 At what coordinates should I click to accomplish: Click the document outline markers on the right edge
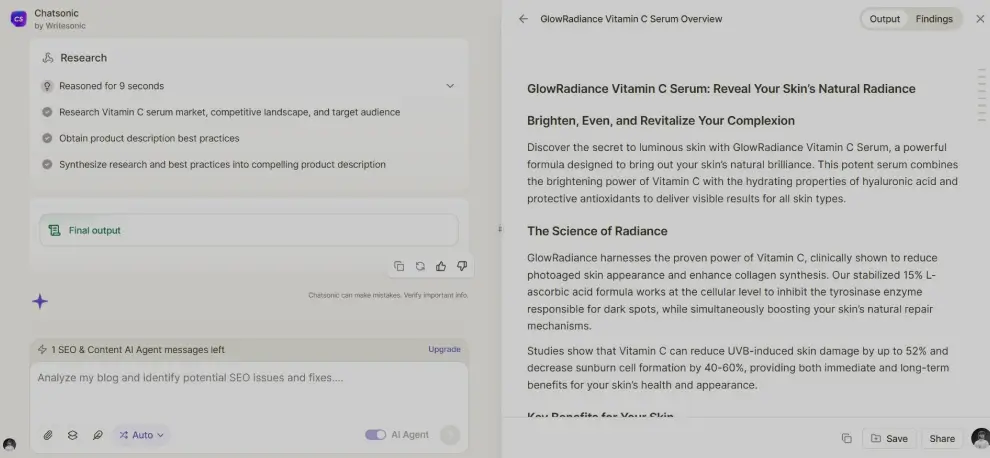982,95
